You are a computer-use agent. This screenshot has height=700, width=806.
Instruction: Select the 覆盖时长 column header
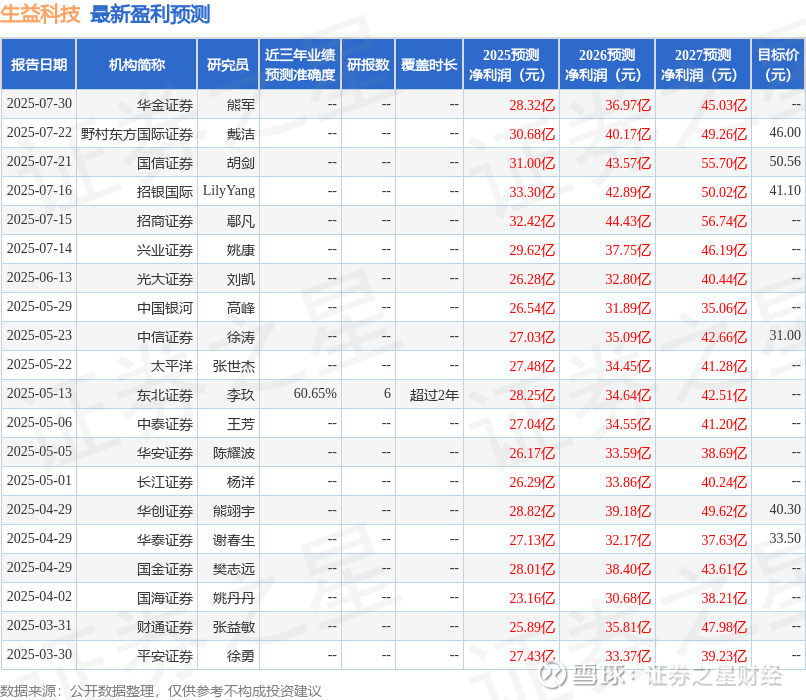pos(429,64)
